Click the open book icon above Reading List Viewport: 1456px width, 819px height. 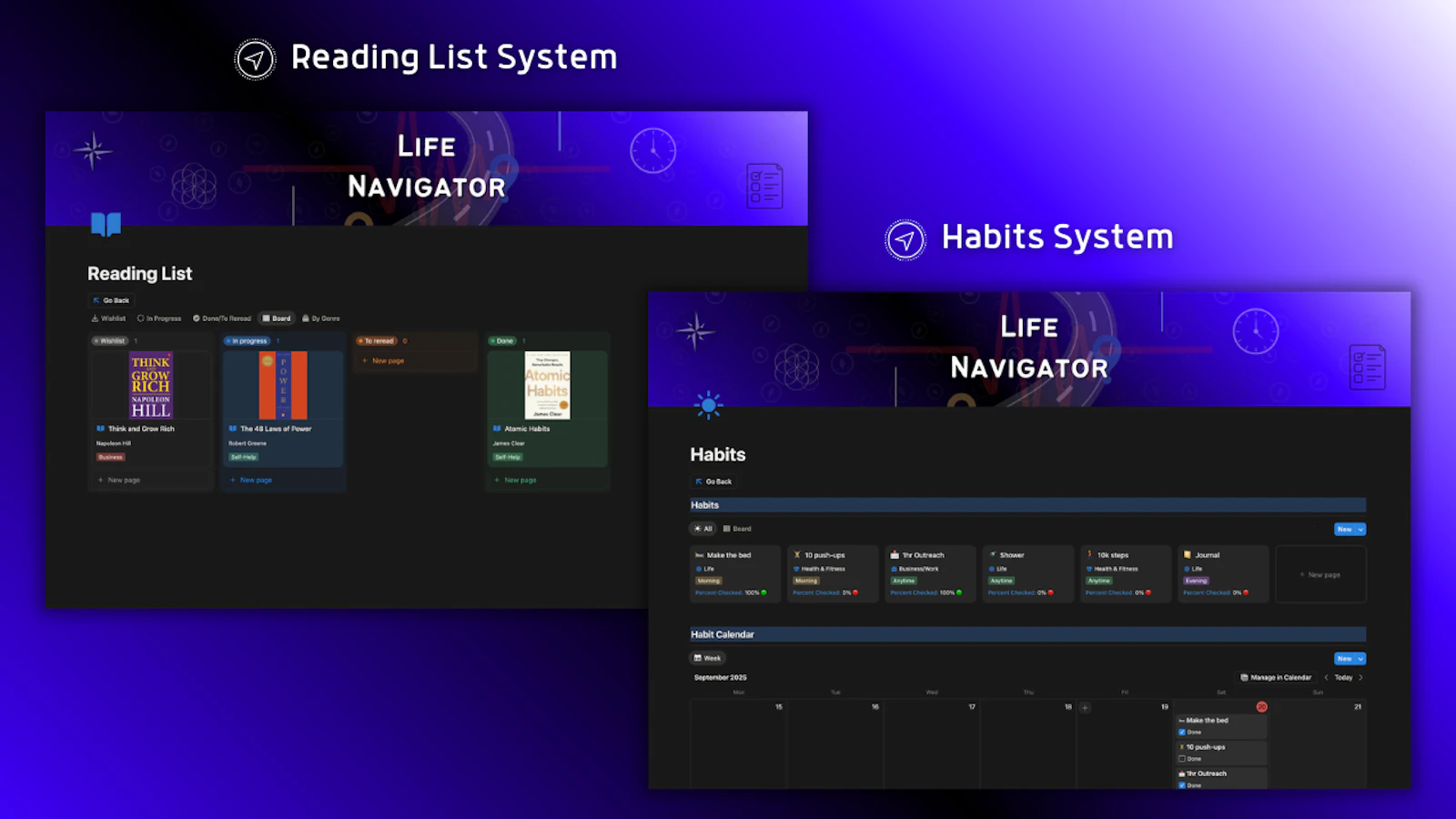point(106,225)
